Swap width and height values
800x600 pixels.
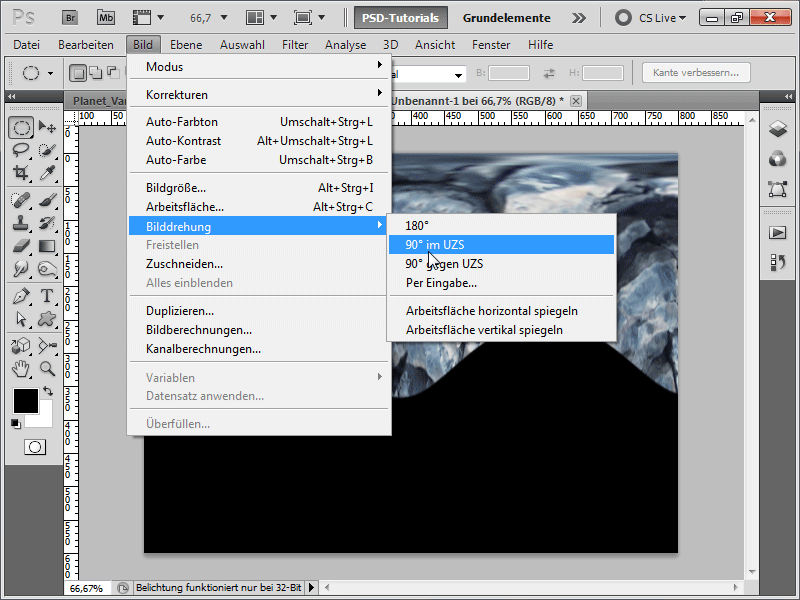(x=549, y=73)
